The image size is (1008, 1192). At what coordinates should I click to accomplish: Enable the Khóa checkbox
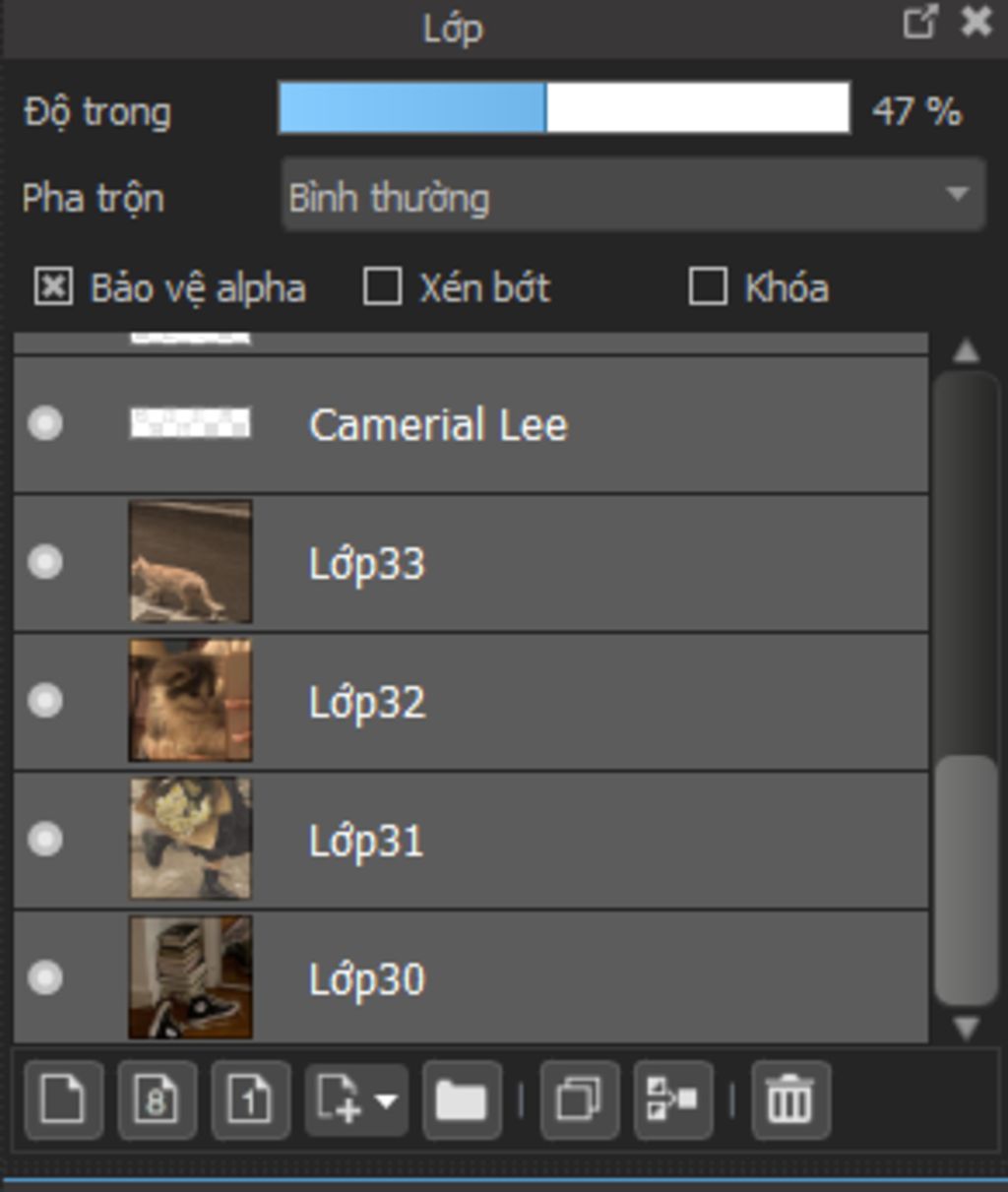[x=708, y=287]
